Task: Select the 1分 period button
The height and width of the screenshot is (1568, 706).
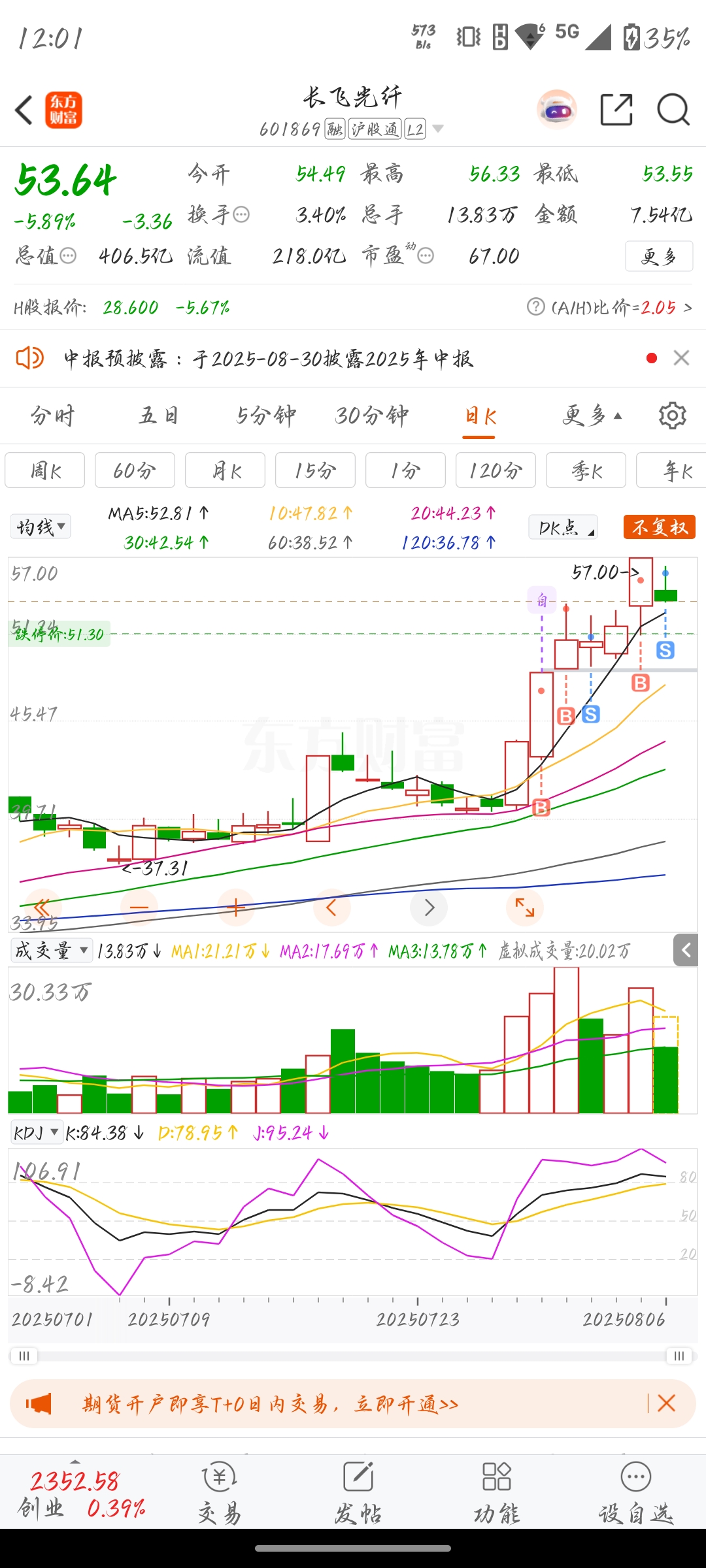Action: coord(405,470)
